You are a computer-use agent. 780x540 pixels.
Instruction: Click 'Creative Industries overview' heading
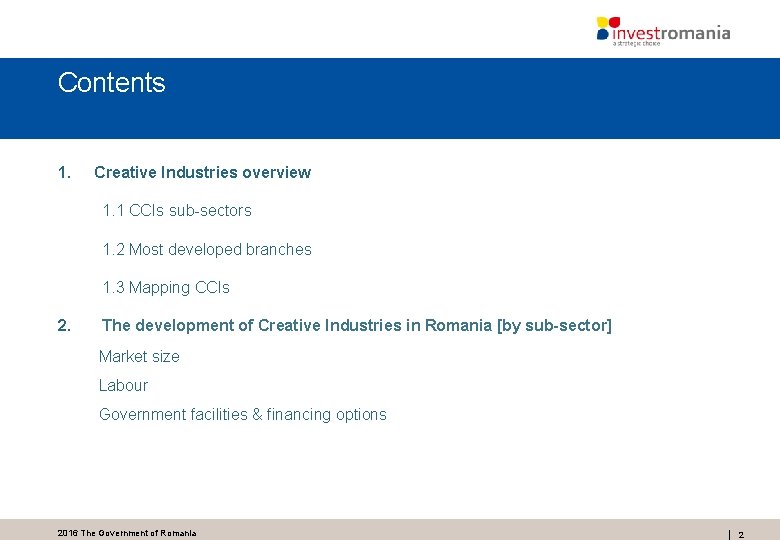coord(202,172)
